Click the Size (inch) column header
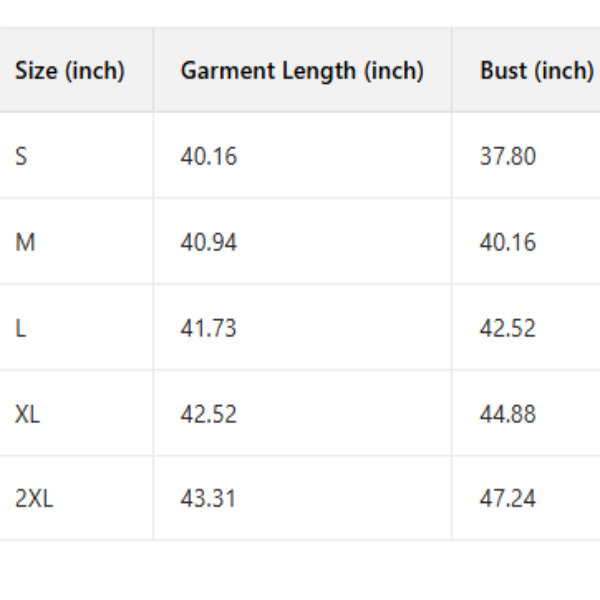 (x=70, y=71)
